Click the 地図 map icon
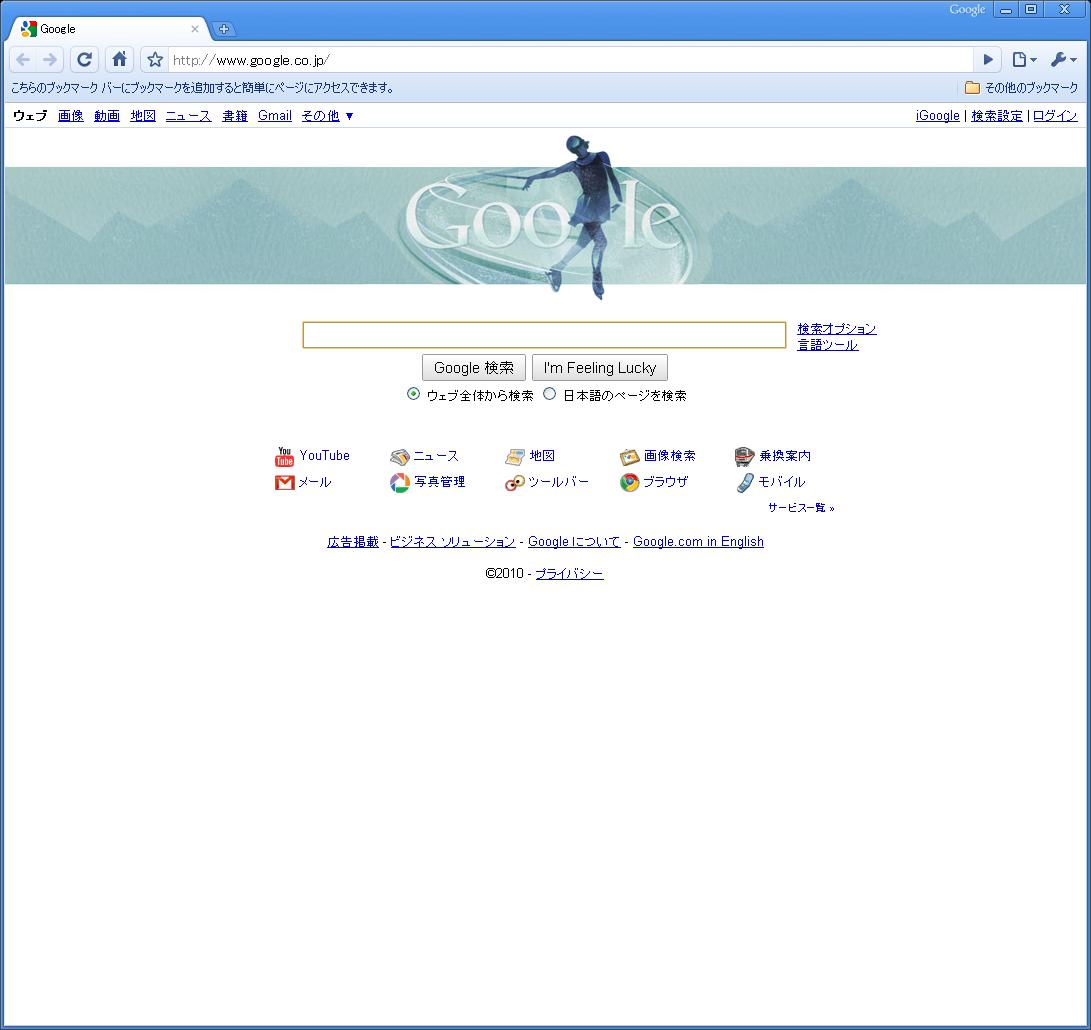This screenshot has height=1030, width=1091. pyautogui.click(x=515, y=457)
